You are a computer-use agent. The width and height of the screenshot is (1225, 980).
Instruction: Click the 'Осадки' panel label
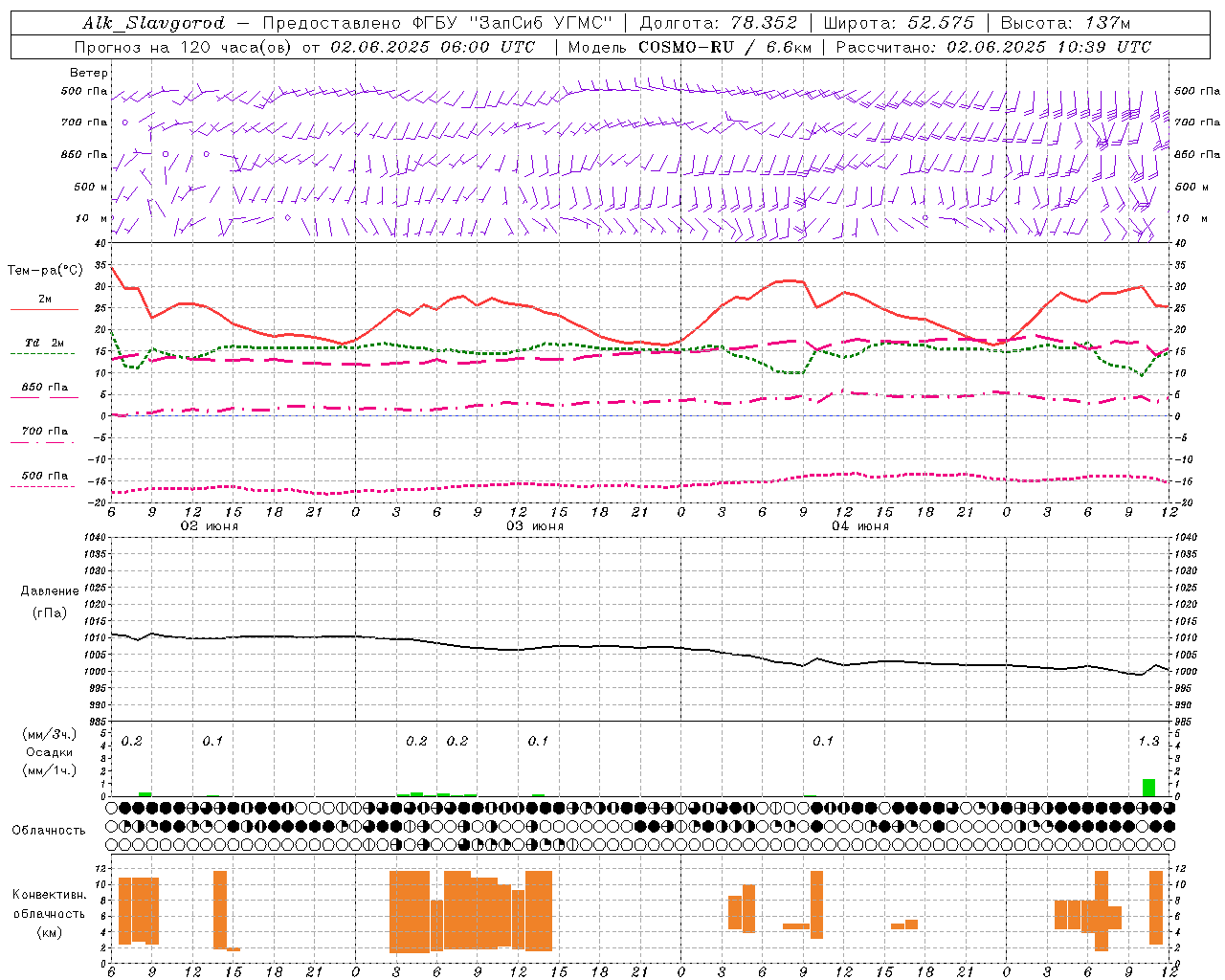[50, 752]
